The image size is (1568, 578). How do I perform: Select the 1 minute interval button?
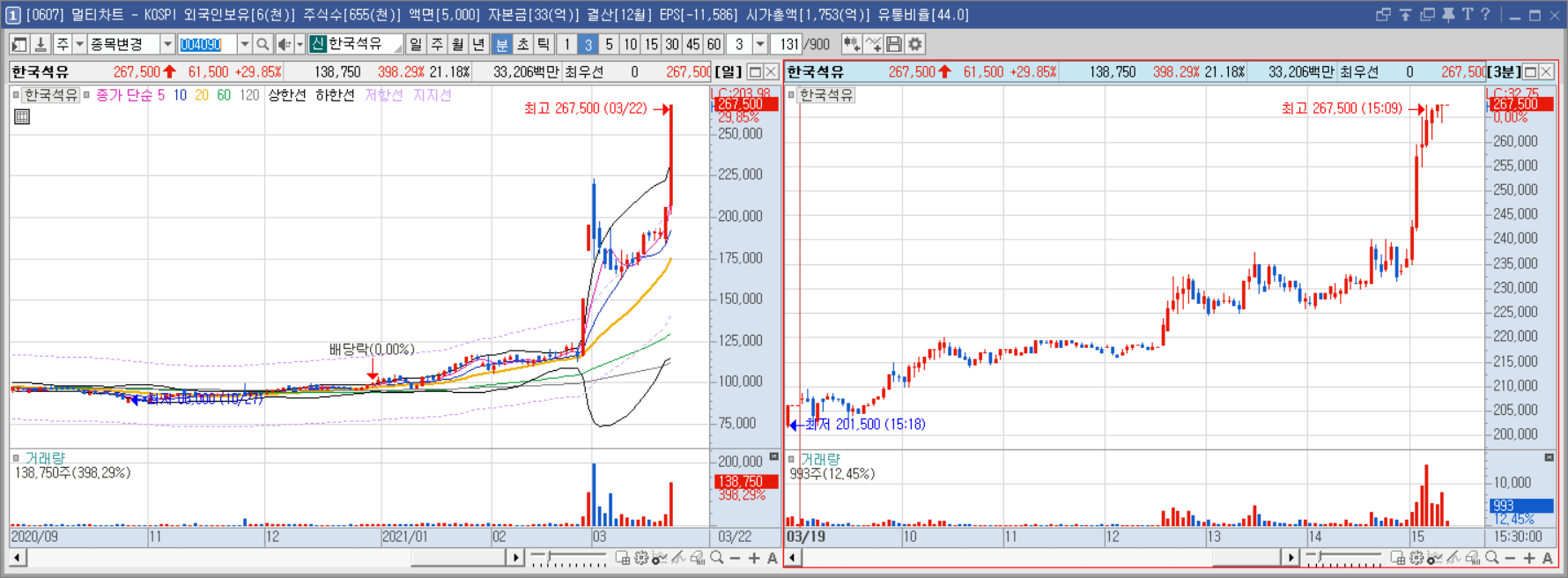coord(566,44)
